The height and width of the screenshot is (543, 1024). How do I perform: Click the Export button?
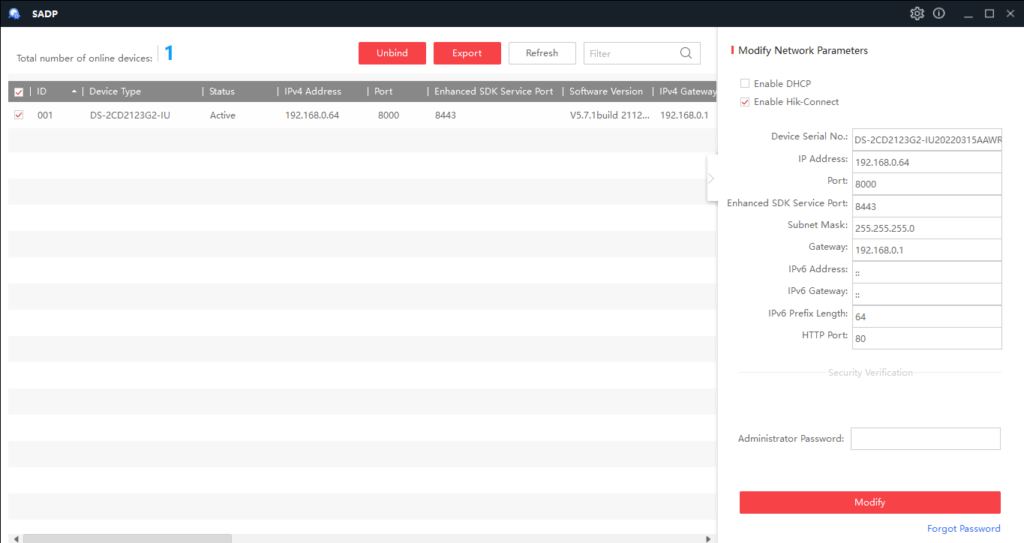tap(467, 53)
